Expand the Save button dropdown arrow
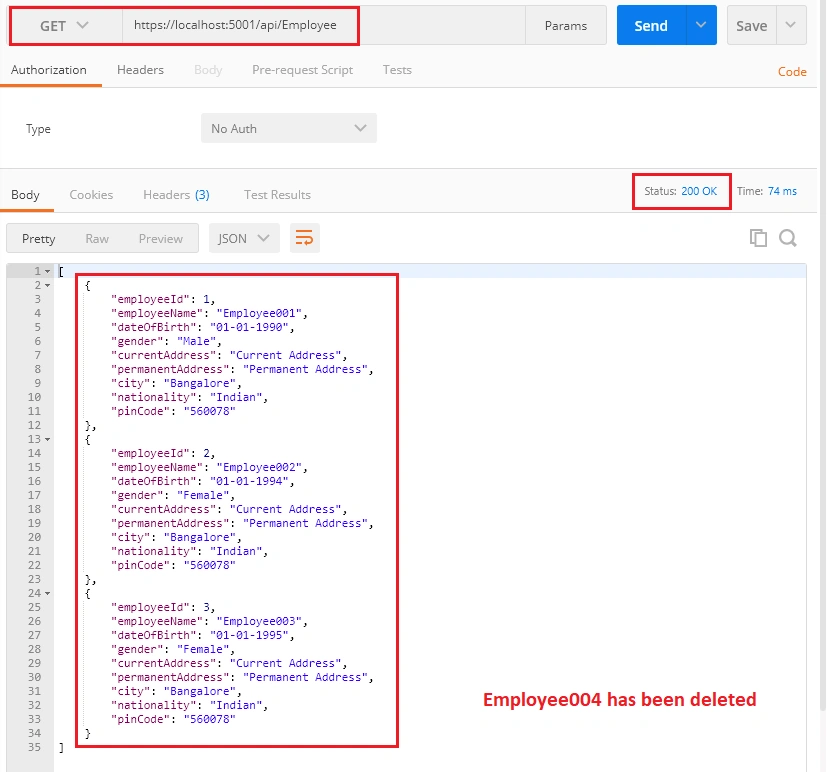This screenshot has width=827, height=772. click(791, 25)
